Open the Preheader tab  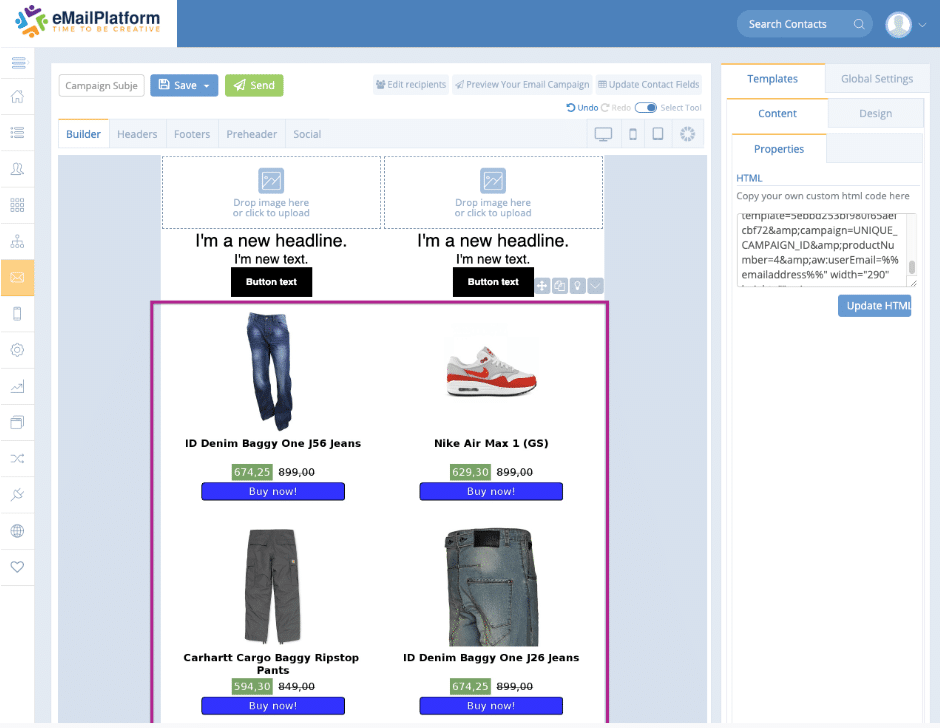tap(252, 134)
